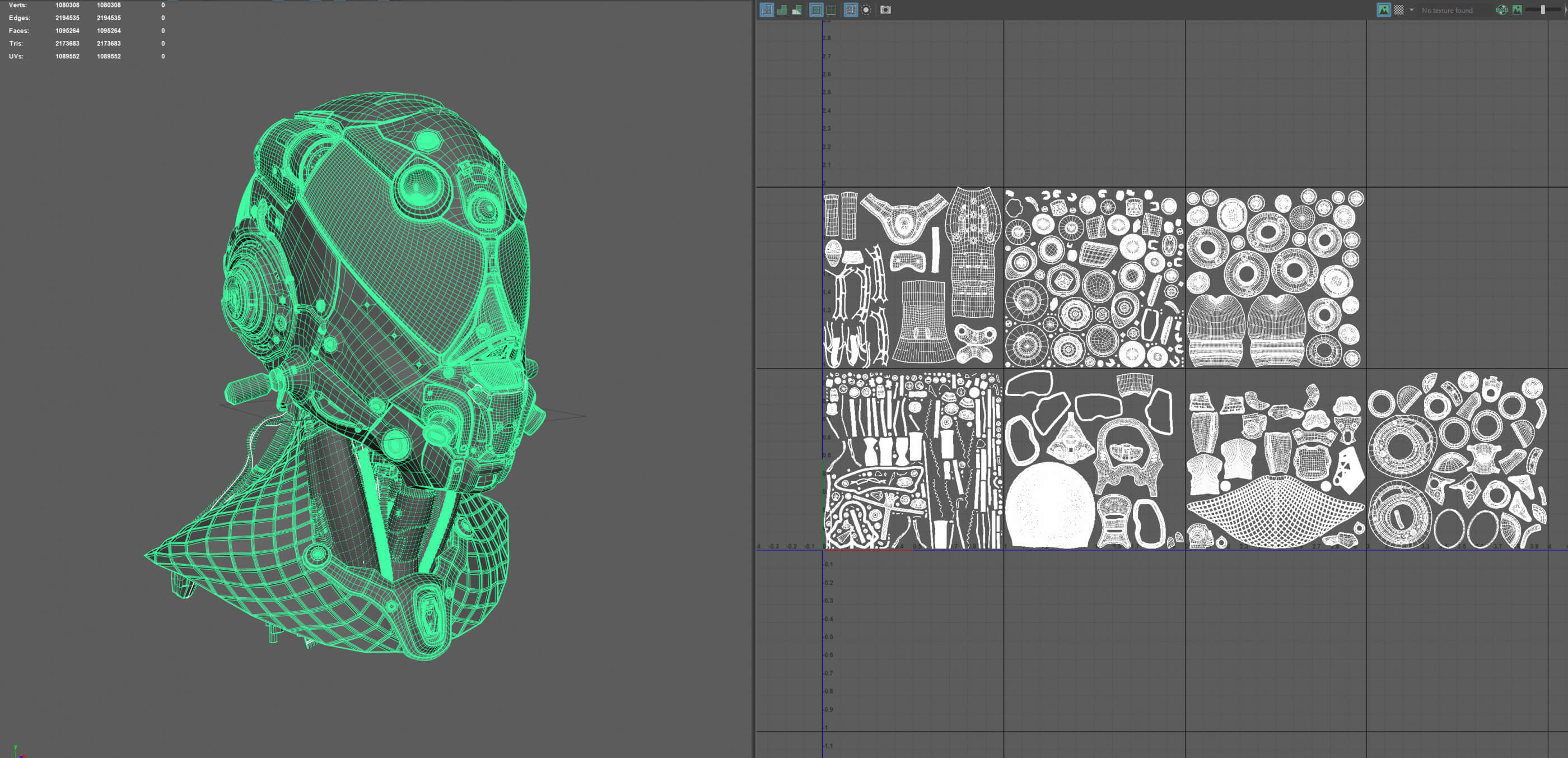This screenshot has height=758, width=1568.
Task: Toggle the UV grid display icon
Action: pyautogui.click(x=832, y=10)
